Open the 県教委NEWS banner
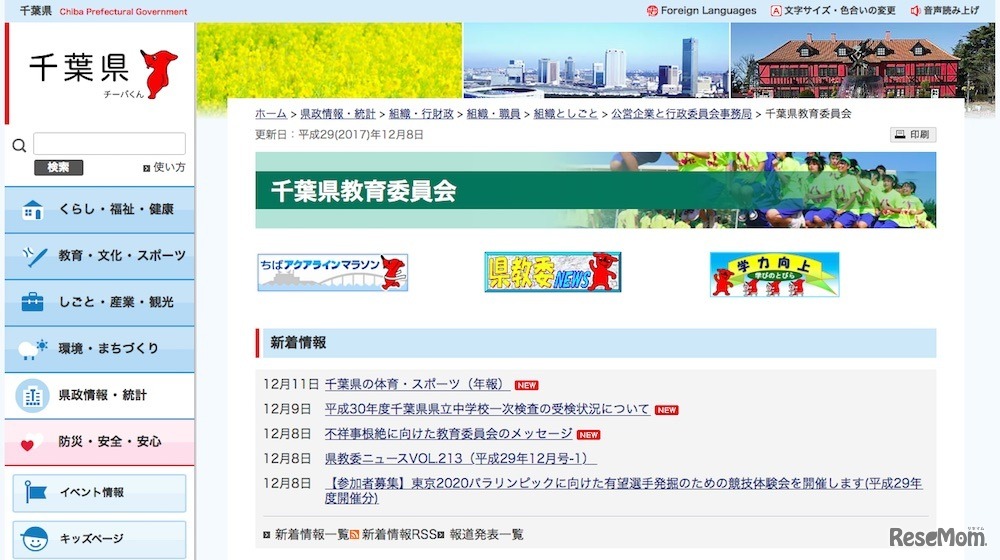The height and width of the screenshot is (560, 1000). [x=552, y=272]
